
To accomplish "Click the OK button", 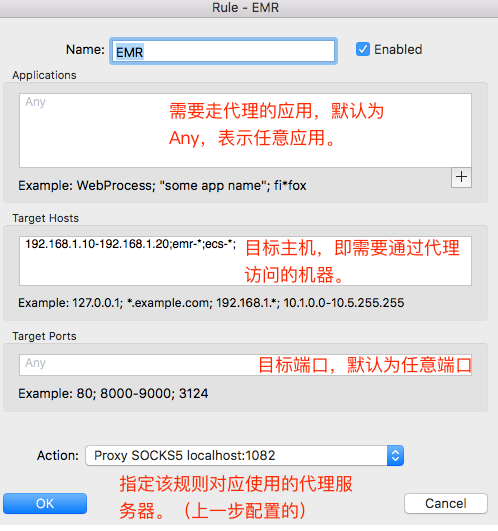I will [45, 504].
